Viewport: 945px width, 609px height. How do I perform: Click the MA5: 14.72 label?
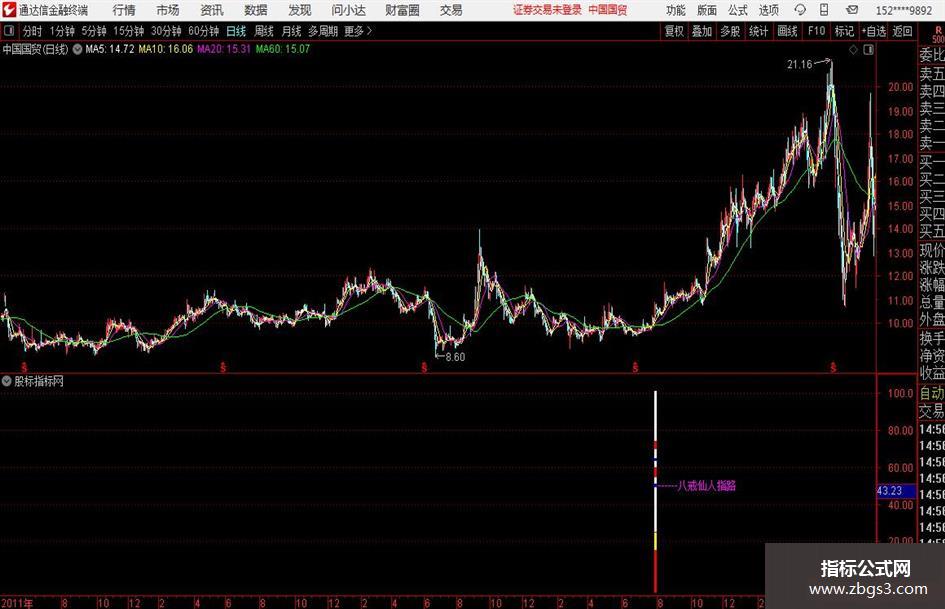point(110,49)
